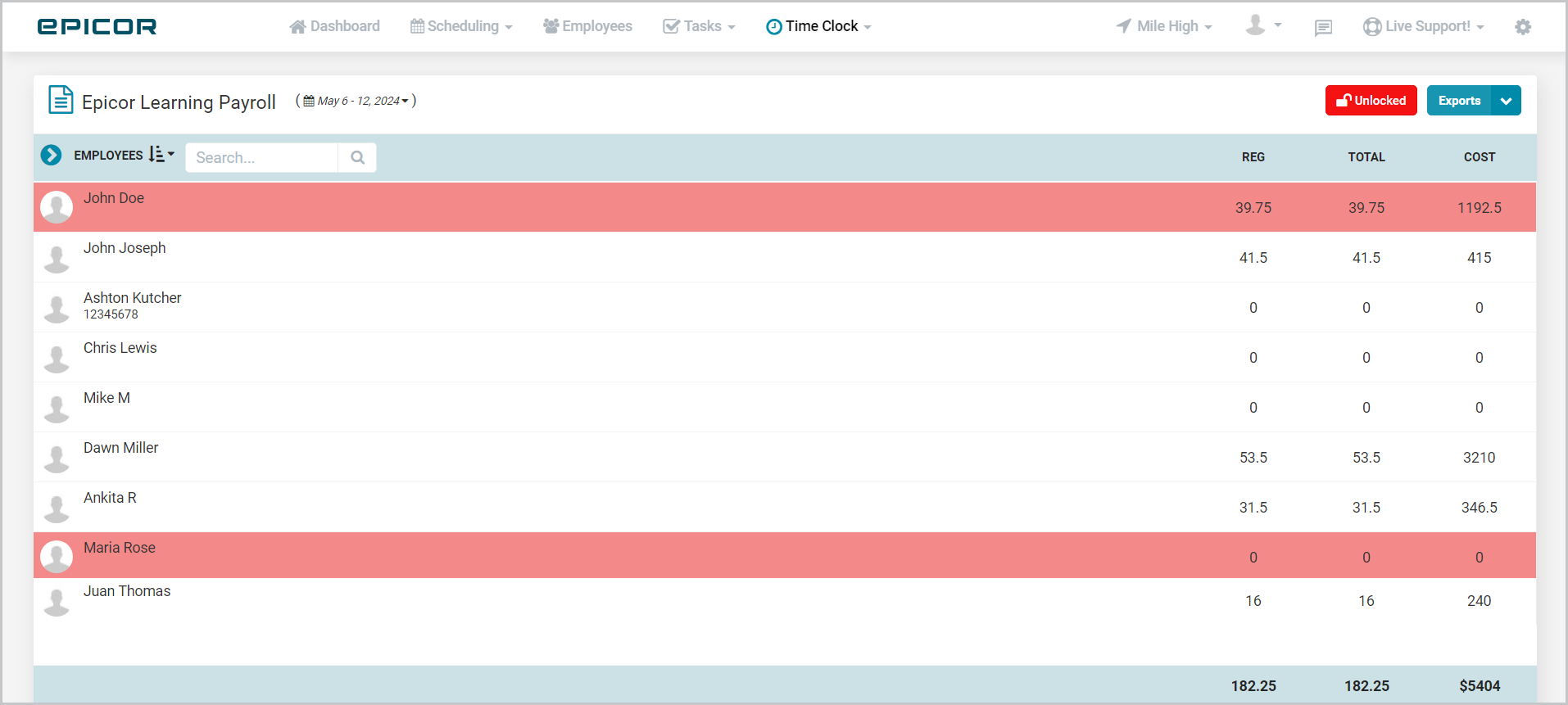Screen dimensions: 1568x705
Task: Open the messages chat icon
Action: (x=1323, y=27)
